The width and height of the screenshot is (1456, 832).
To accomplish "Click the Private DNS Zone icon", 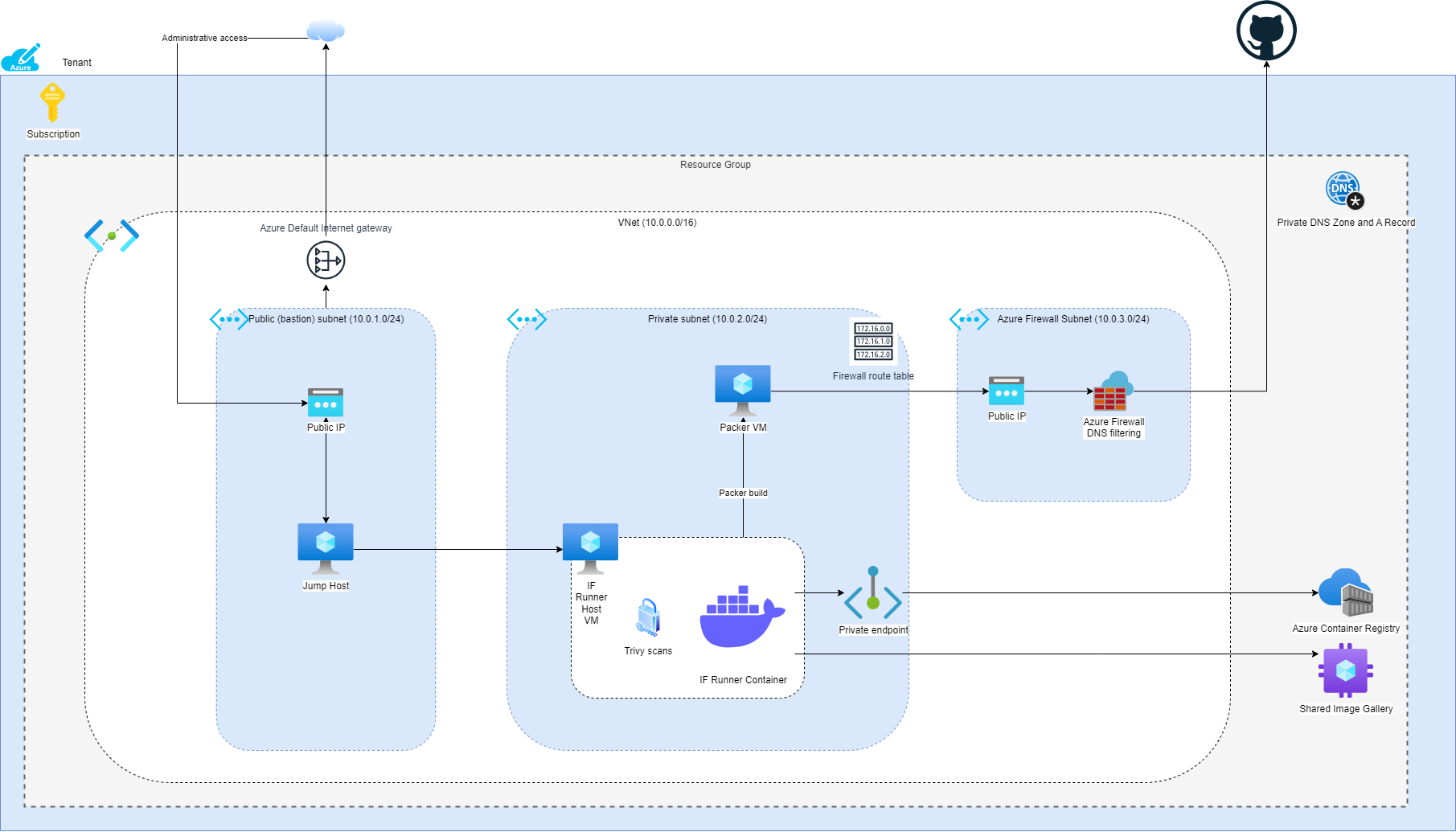I will tap(1346, 191).
